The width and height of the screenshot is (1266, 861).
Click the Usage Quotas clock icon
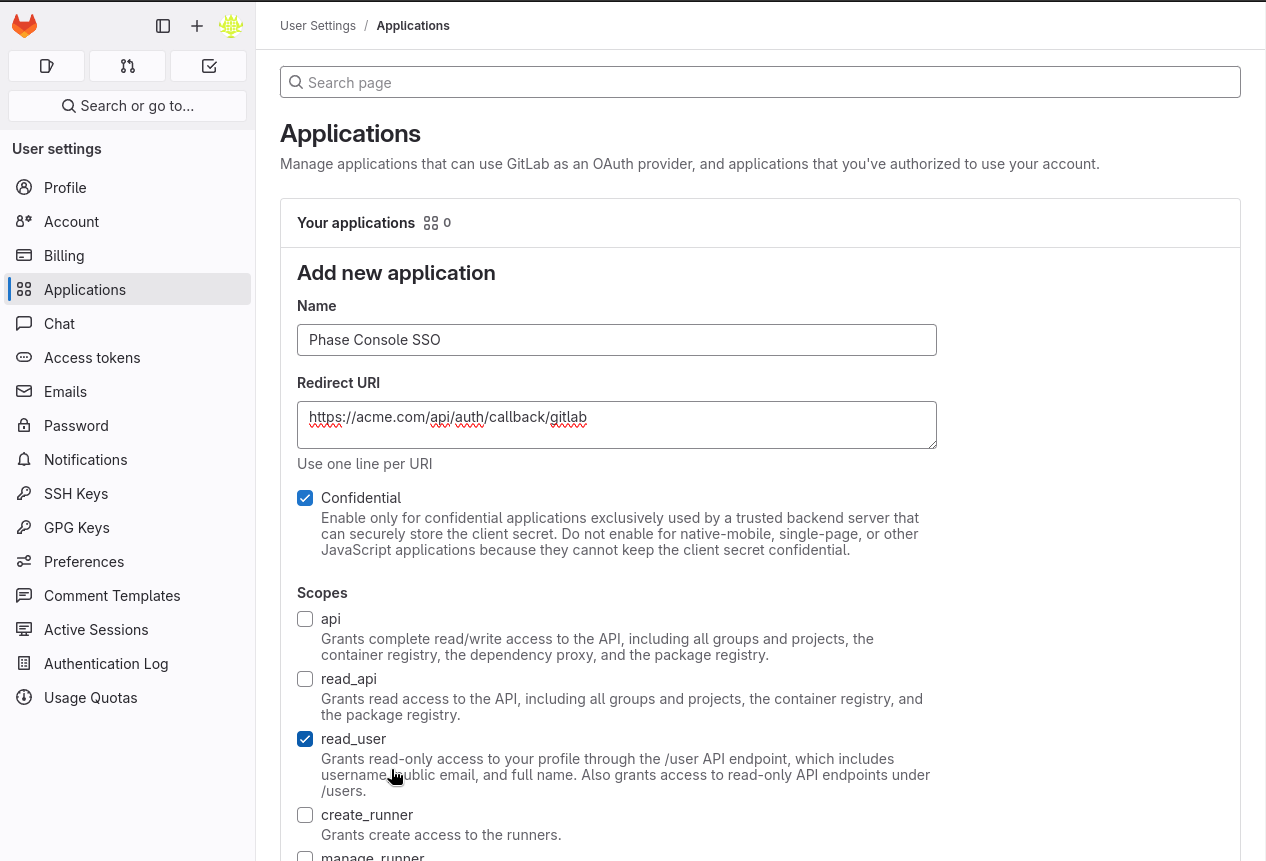click(24, 697)
